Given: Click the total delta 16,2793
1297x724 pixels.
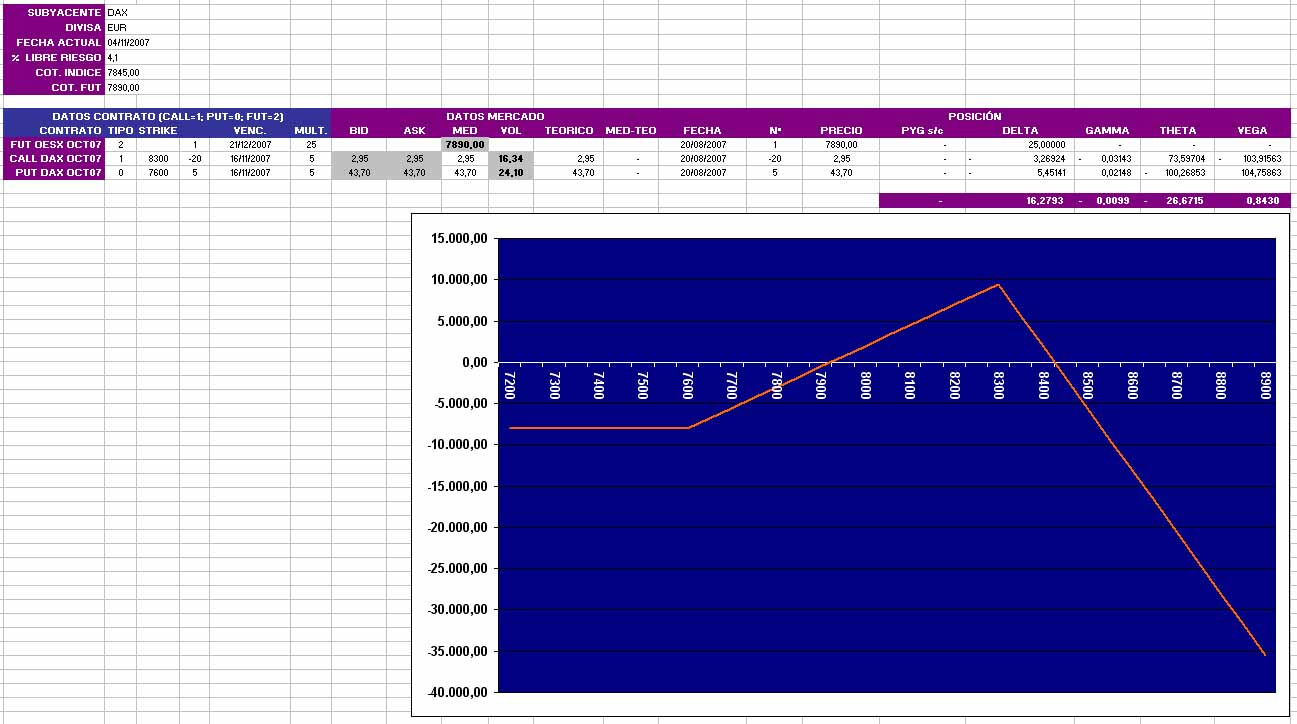Looking at the screenshot, I should tap(1045, 201).
